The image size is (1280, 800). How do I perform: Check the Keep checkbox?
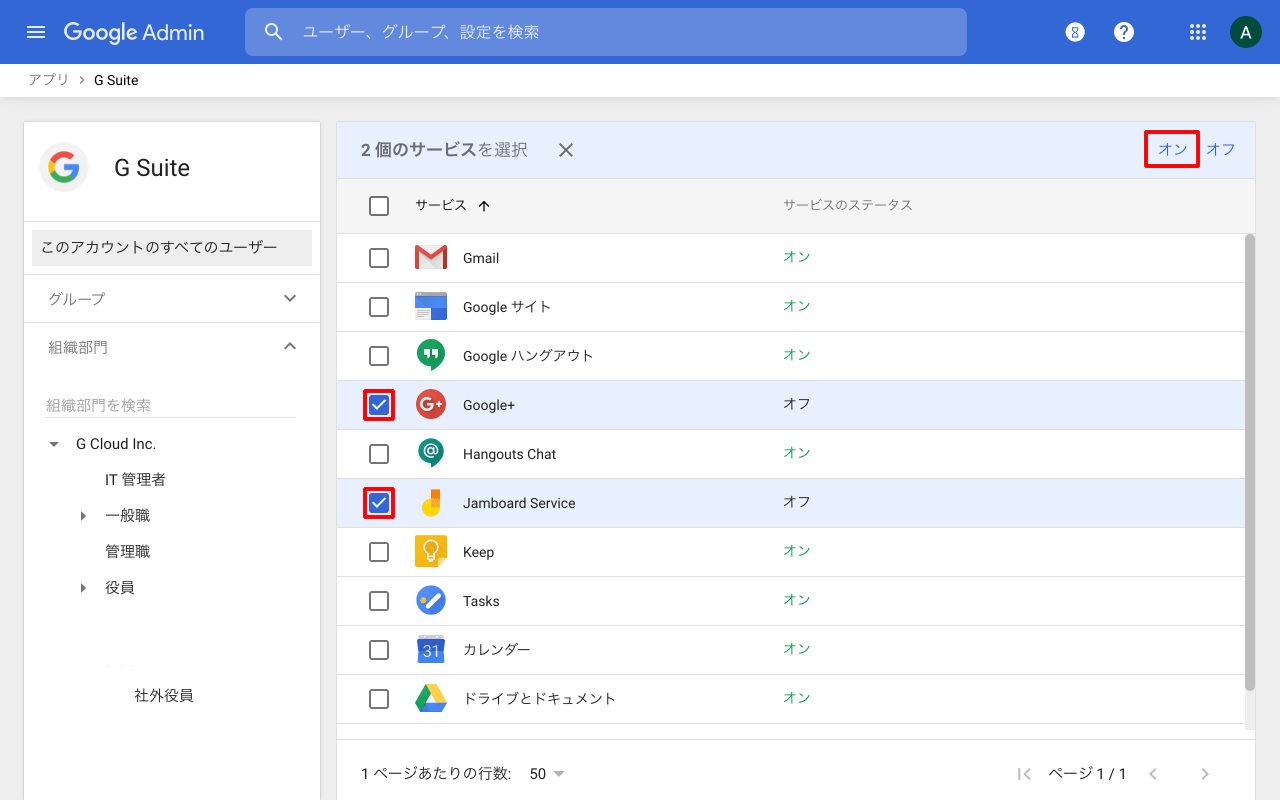(x=379, y=552)
